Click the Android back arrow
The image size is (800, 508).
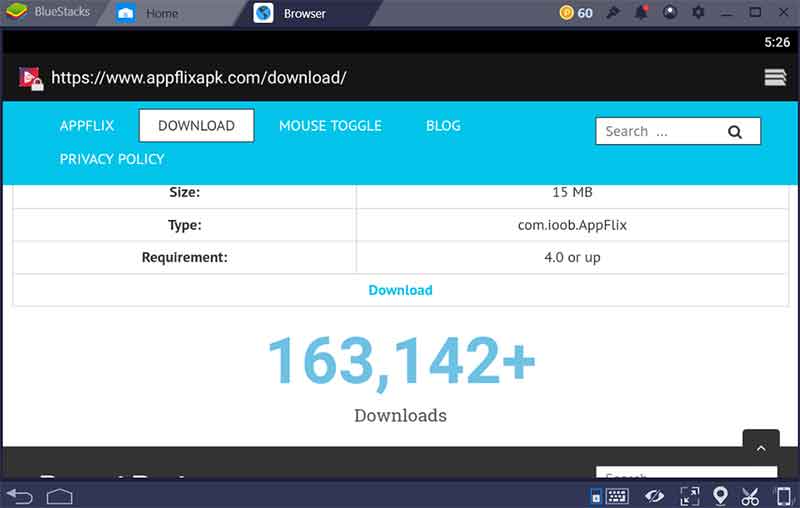pos(19,496)
